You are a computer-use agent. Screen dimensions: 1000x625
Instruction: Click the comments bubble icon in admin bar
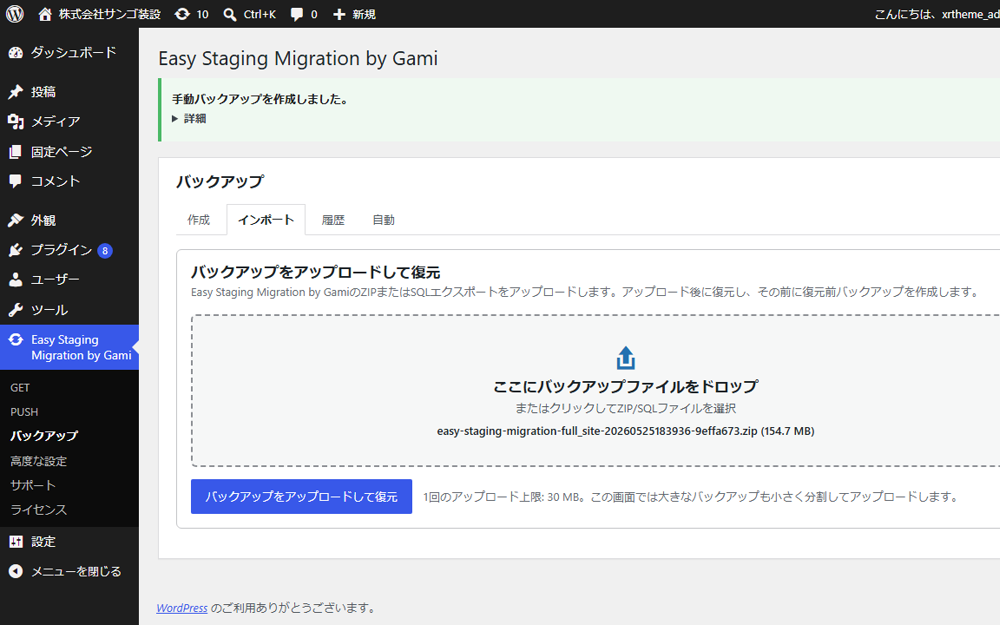pyautogui.click(x=297, y=15)
